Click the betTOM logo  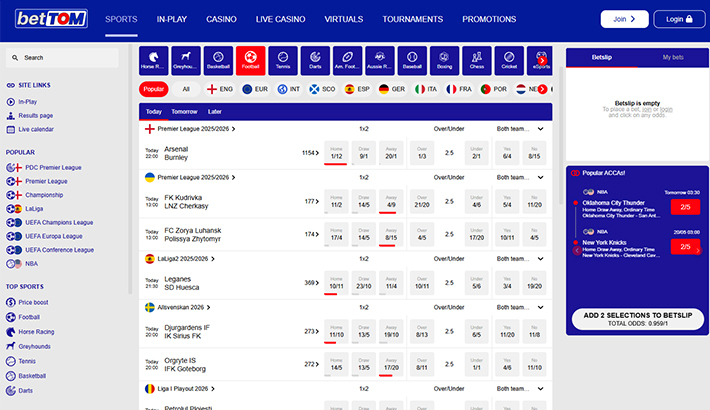coord(51,19)
